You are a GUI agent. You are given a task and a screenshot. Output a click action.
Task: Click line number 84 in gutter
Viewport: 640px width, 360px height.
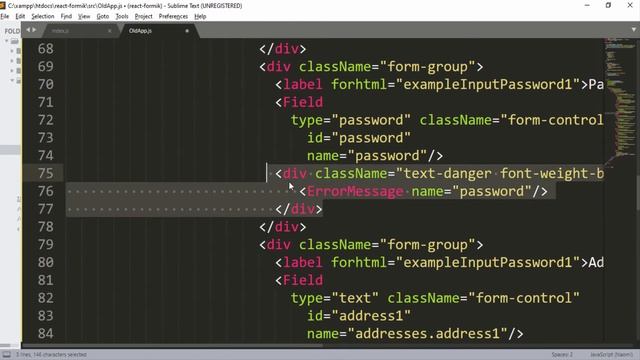45,334
